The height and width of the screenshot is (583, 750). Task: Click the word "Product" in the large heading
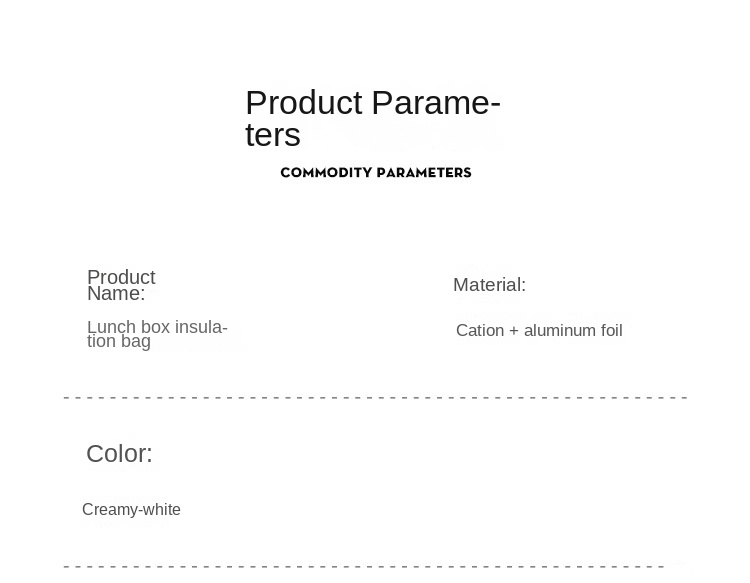[303, 102]
